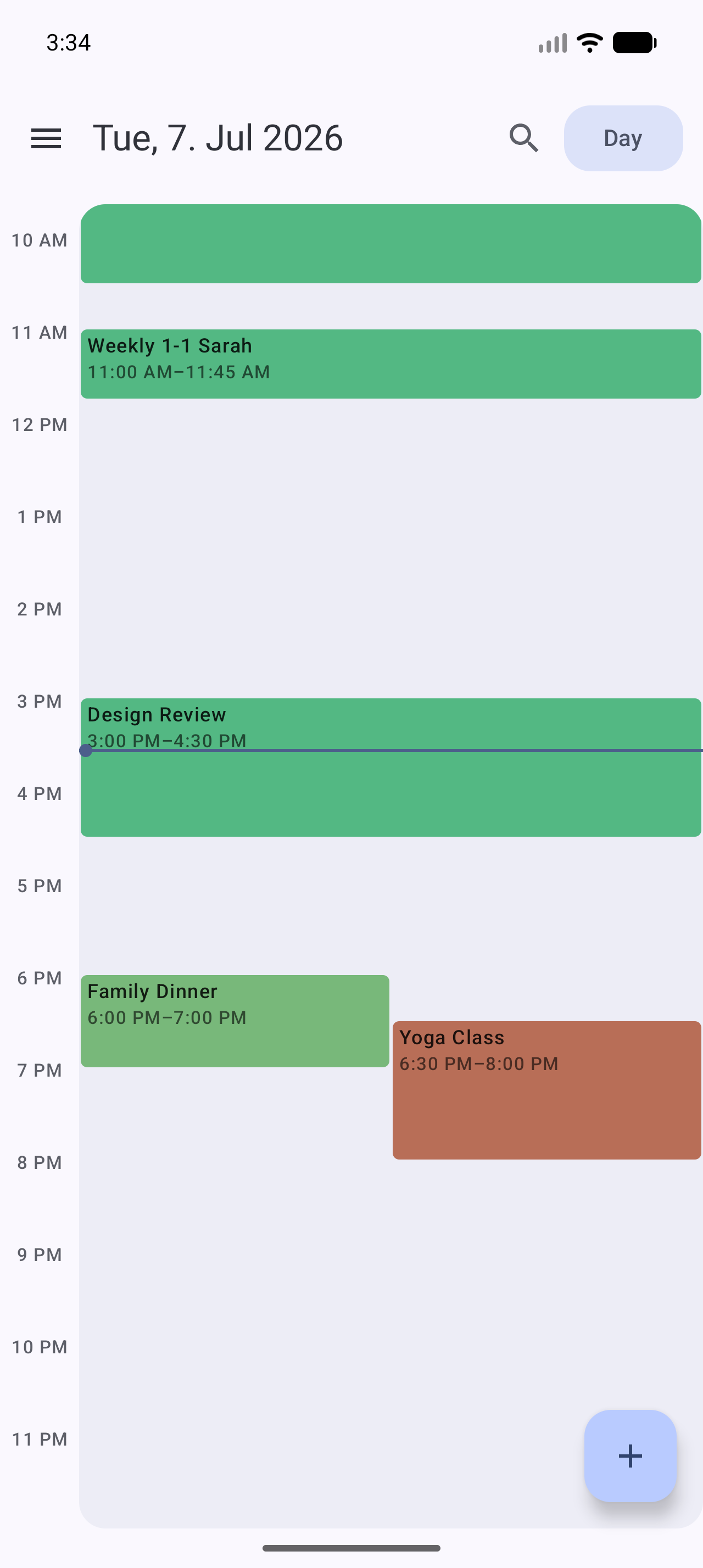Tap the home indicator bar

point(351,1548)
